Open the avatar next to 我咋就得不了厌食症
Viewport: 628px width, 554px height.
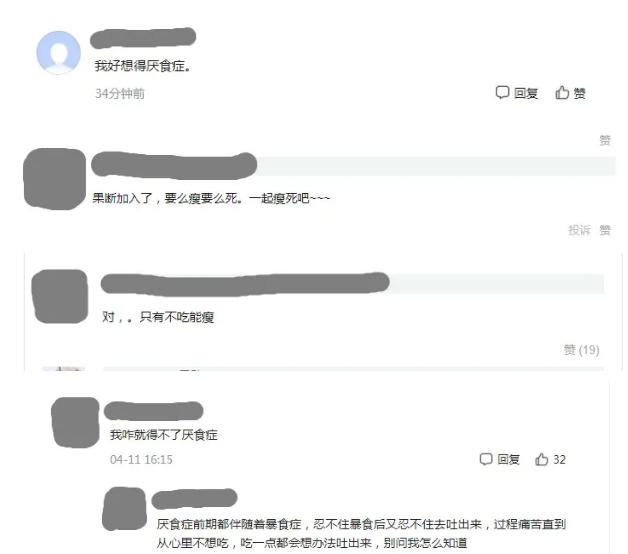75,422
